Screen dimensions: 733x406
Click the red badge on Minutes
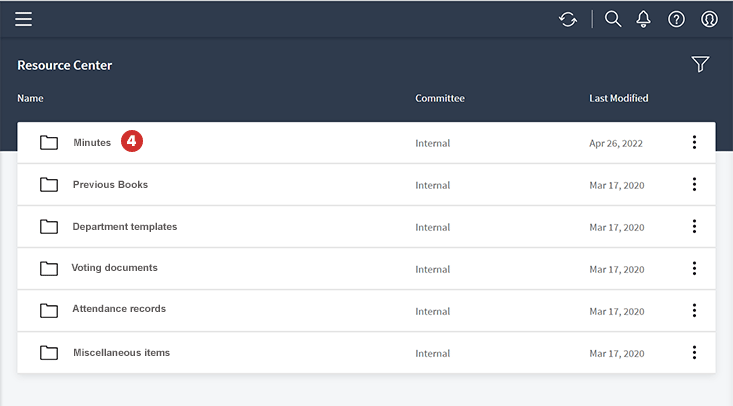(x=132, y=142)
